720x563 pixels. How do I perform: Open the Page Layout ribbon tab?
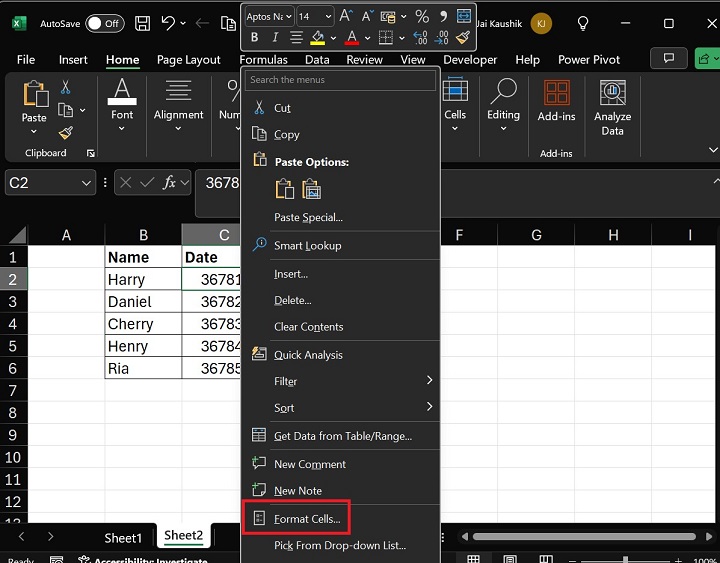[188, 60]
